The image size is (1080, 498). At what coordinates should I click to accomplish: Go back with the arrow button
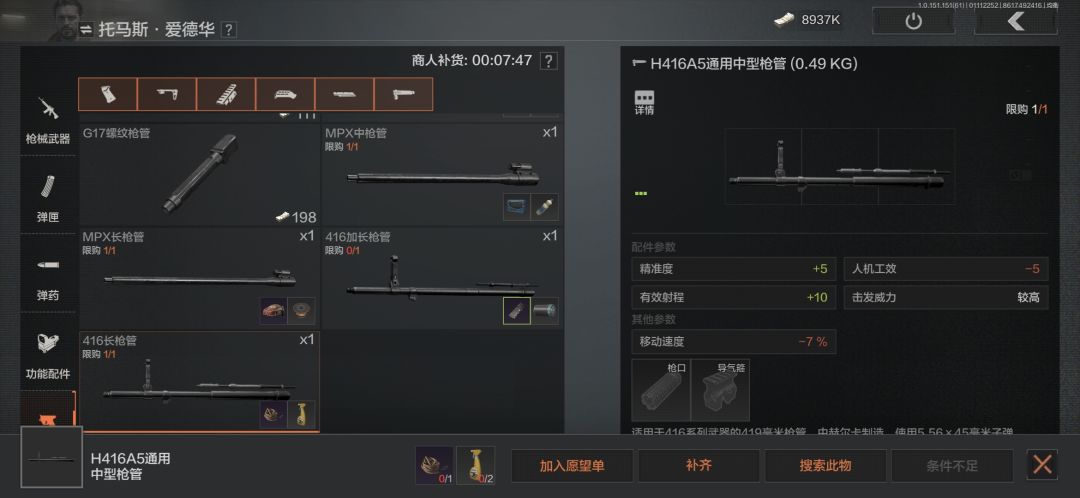(x=1015, y=21)
